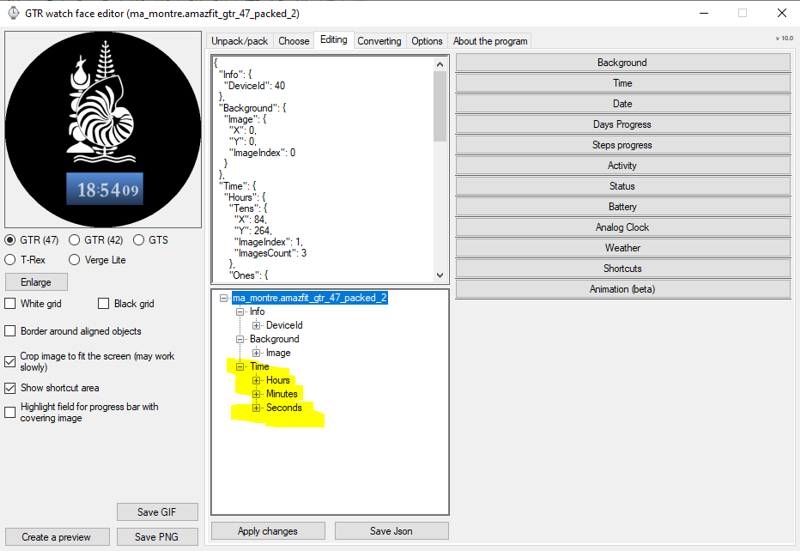
Task: Open the Analog Clock section
Action: click(622, 227)
